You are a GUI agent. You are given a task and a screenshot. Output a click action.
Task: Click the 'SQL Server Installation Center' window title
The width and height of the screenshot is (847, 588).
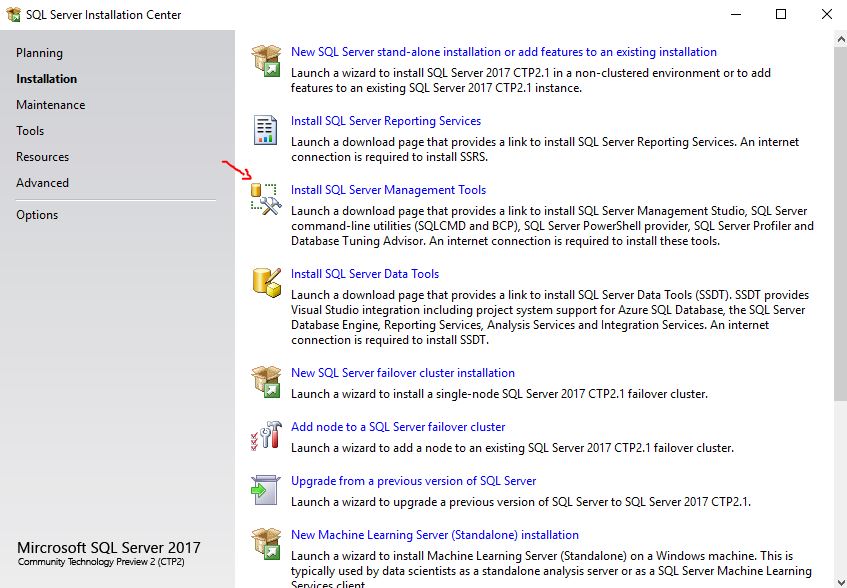coord(104,15)
